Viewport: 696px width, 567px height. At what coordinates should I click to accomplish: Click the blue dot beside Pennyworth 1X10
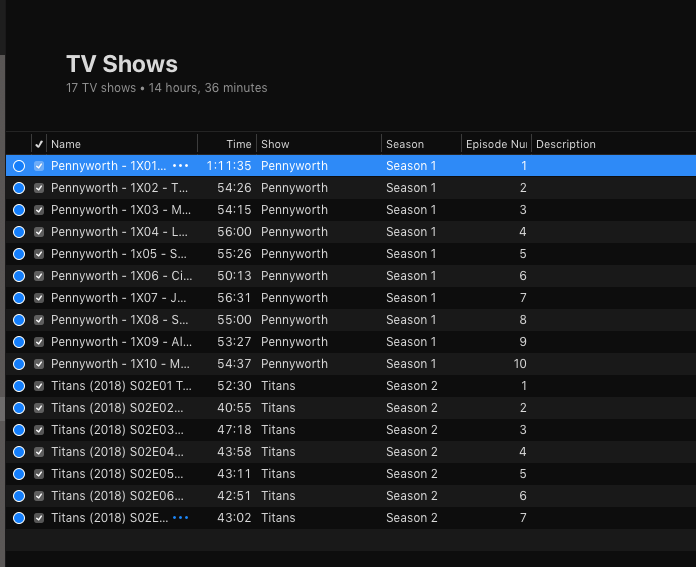pos(19,364)
